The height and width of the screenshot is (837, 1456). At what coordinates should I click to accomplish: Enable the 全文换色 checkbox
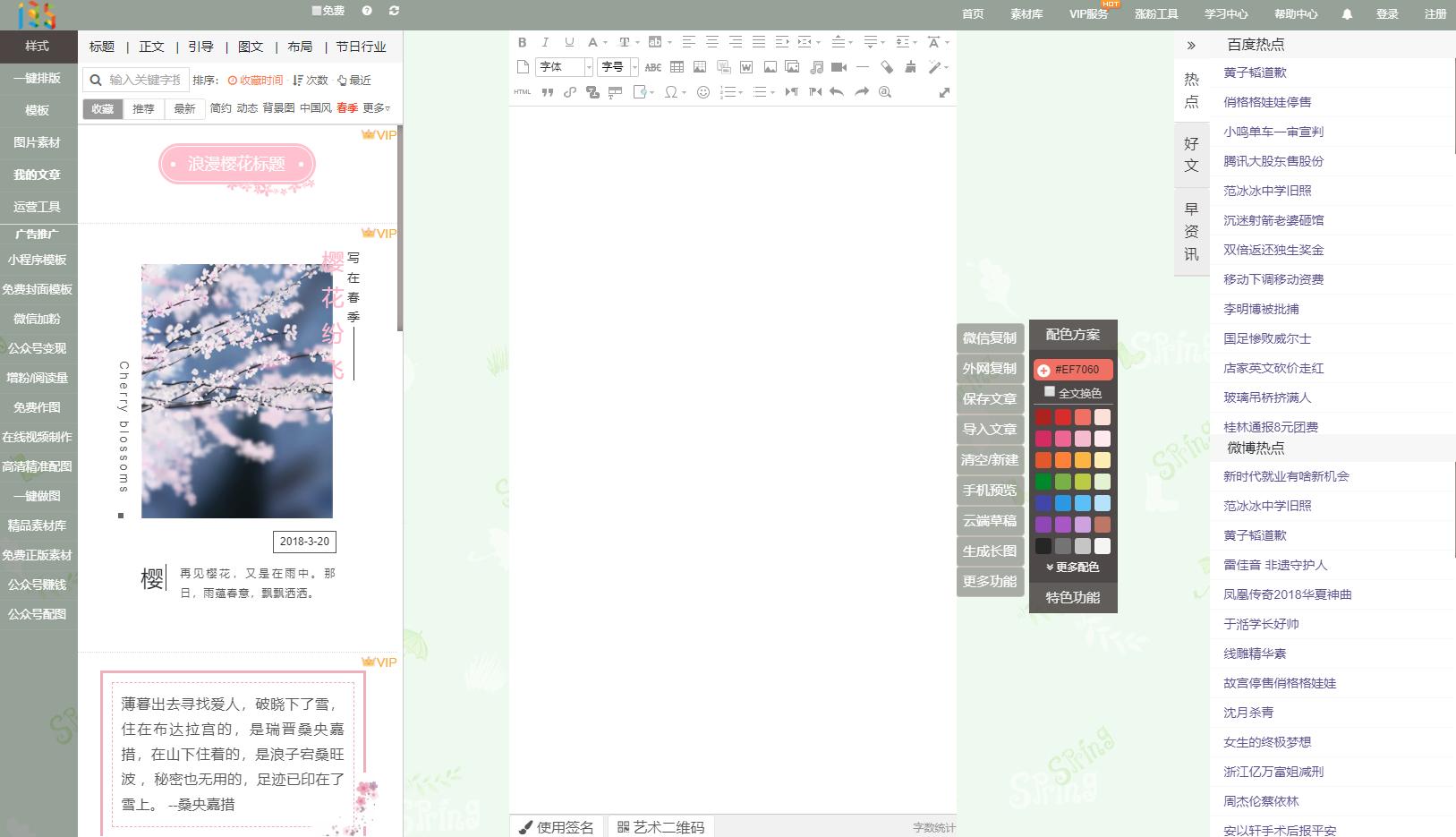pyautogui.click(x=1050, y=392)
